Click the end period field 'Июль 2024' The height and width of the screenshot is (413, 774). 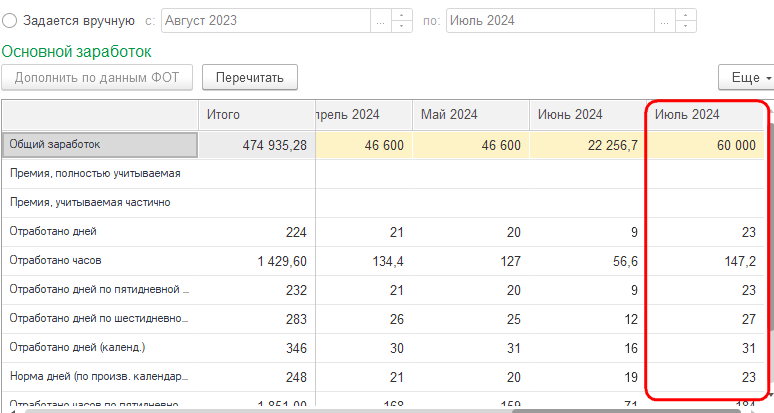(x=550, y=21)
